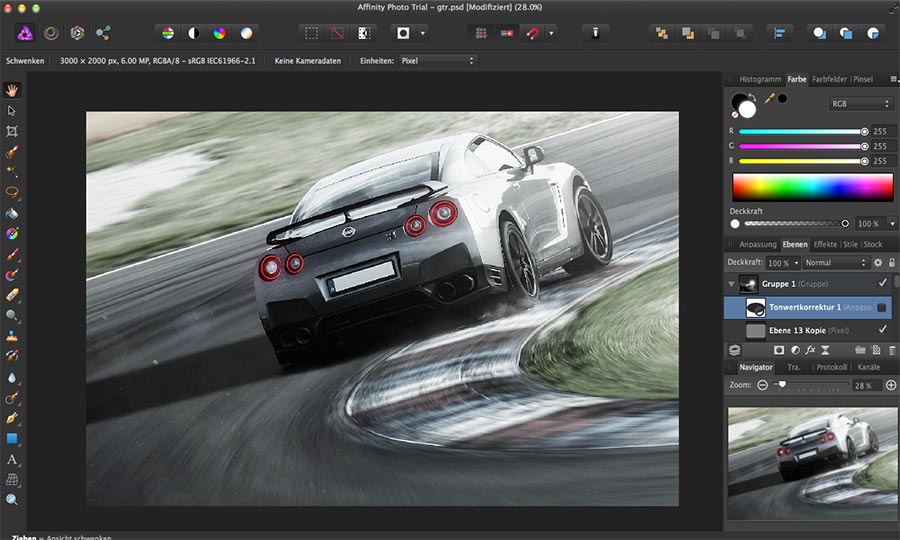Select the blue Rectangle shape tool
This screenshot has width=900, height=540.
[11, 439]
